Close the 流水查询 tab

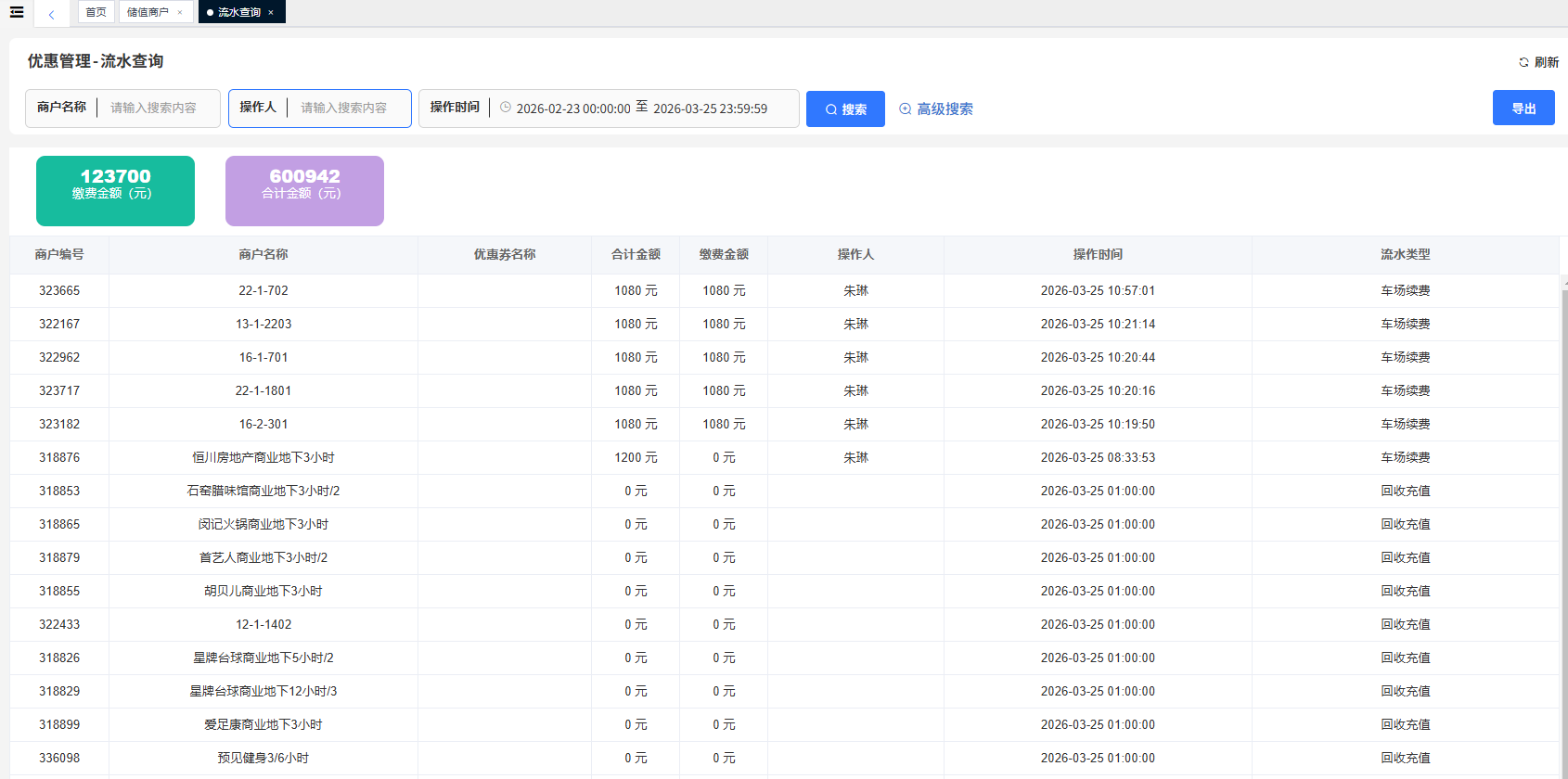pos(271,13)
